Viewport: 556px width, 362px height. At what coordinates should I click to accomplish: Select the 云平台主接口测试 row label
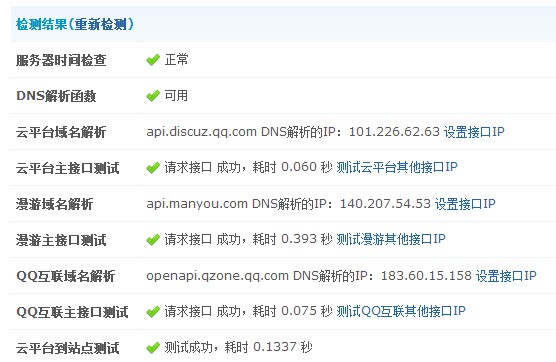click(x=67, y=168)
